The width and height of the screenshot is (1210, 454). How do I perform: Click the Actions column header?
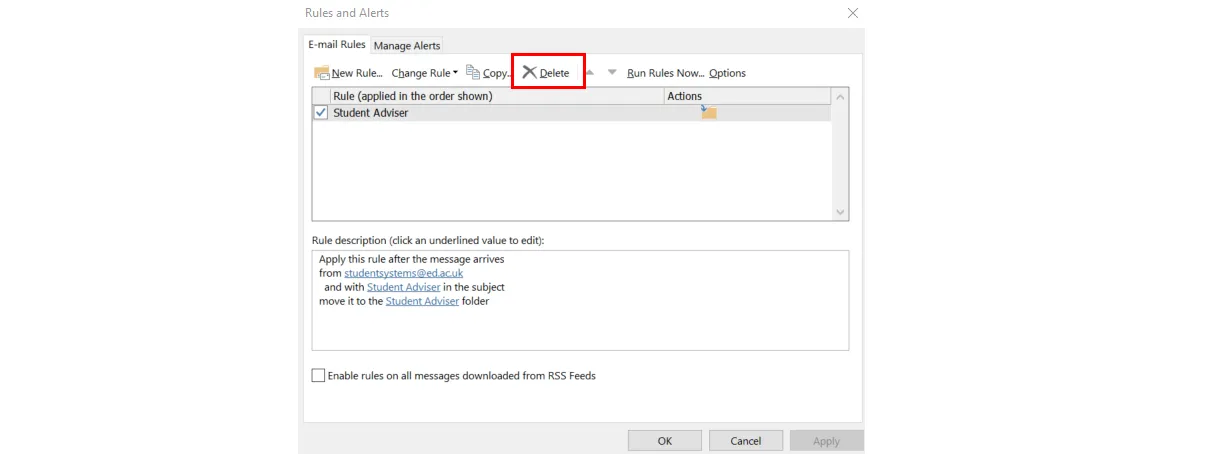click(748, 96)
